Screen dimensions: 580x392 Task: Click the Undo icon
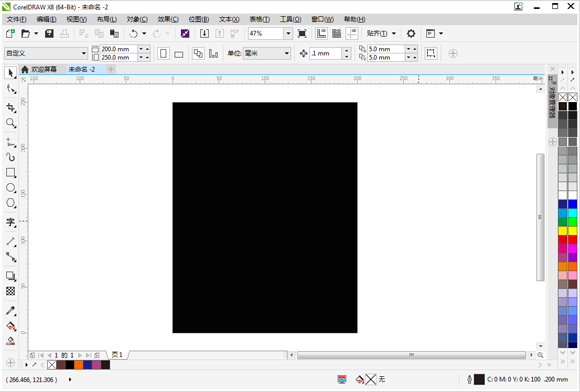coord(134,34)
